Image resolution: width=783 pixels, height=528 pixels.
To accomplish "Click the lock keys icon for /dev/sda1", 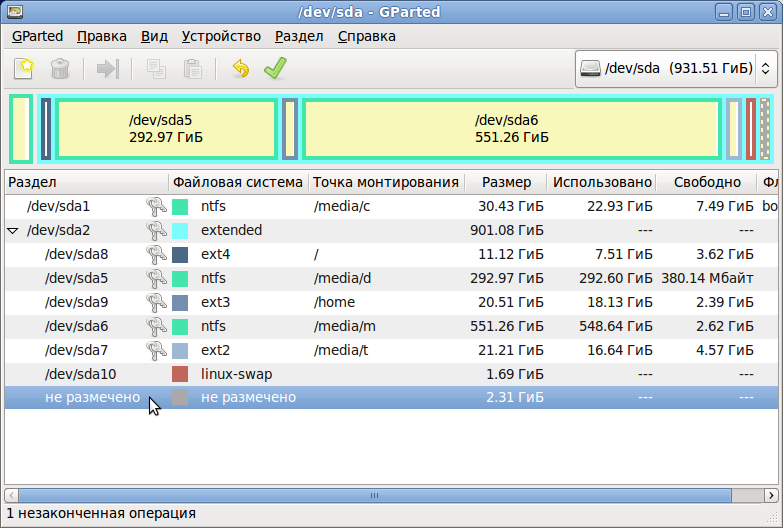I will pyautogui.click(x=156, y=206).
